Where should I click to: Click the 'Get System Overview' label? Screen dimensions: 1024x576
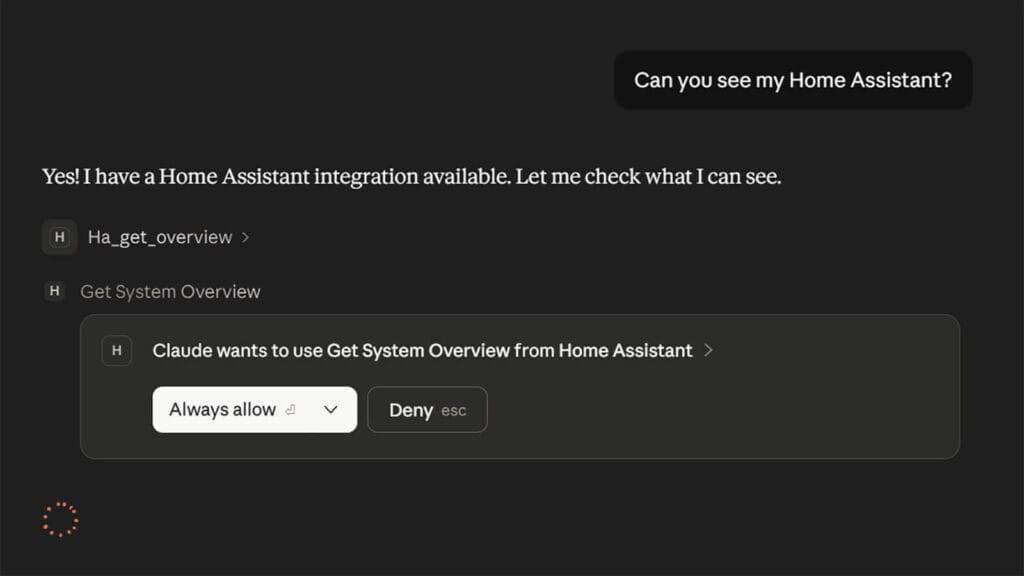tap(170, 291)
